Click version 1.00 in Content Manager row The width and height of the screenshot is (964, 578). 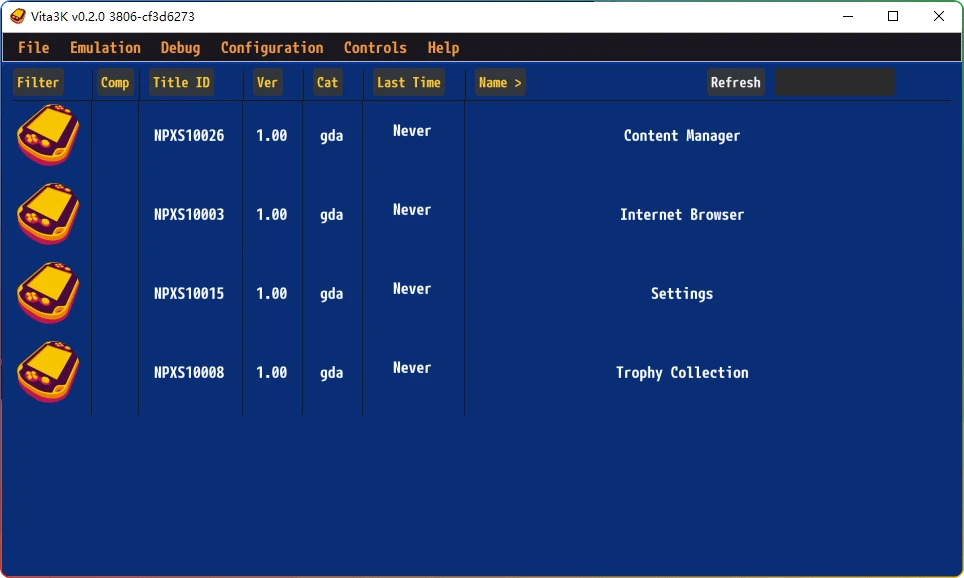[272, 135]
